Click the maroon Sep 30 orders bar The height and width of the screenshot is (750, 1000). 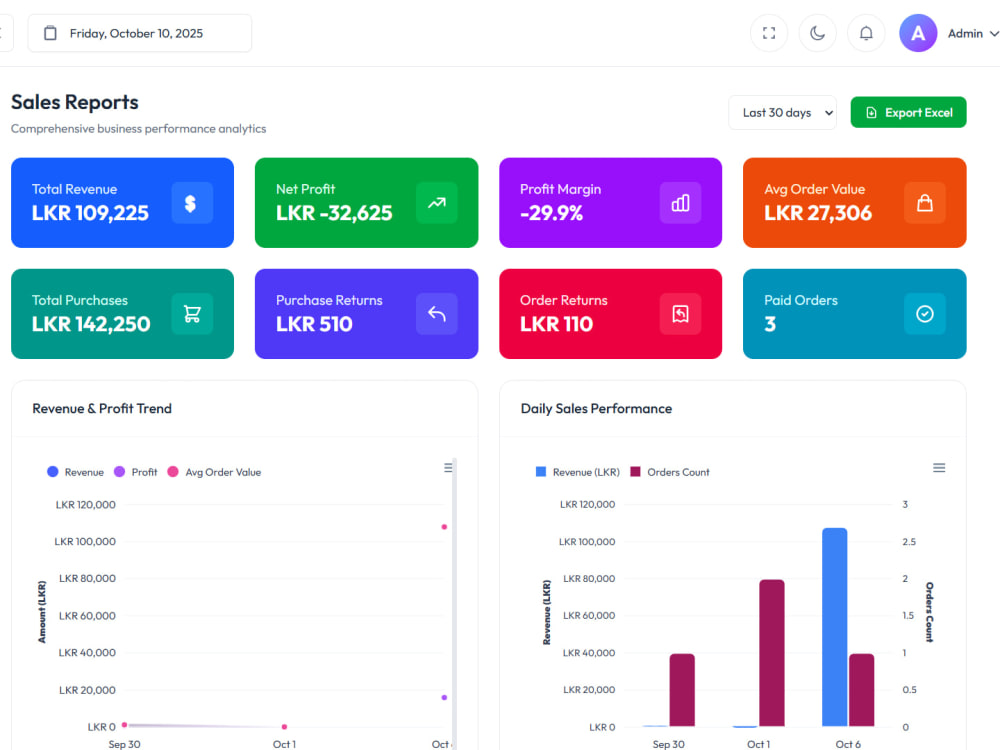682,690
